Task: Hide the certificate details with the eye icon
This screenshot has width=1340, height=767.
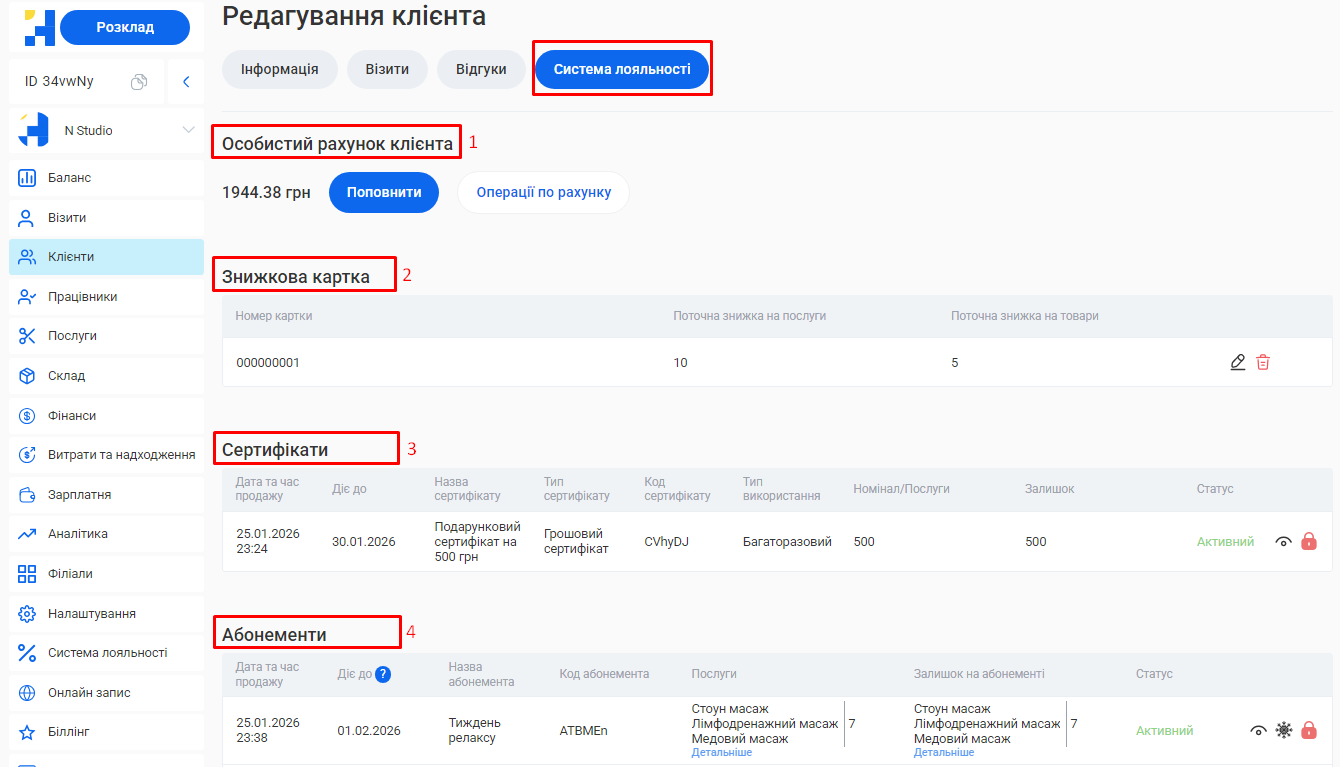Action: [x=1284, y=541]
